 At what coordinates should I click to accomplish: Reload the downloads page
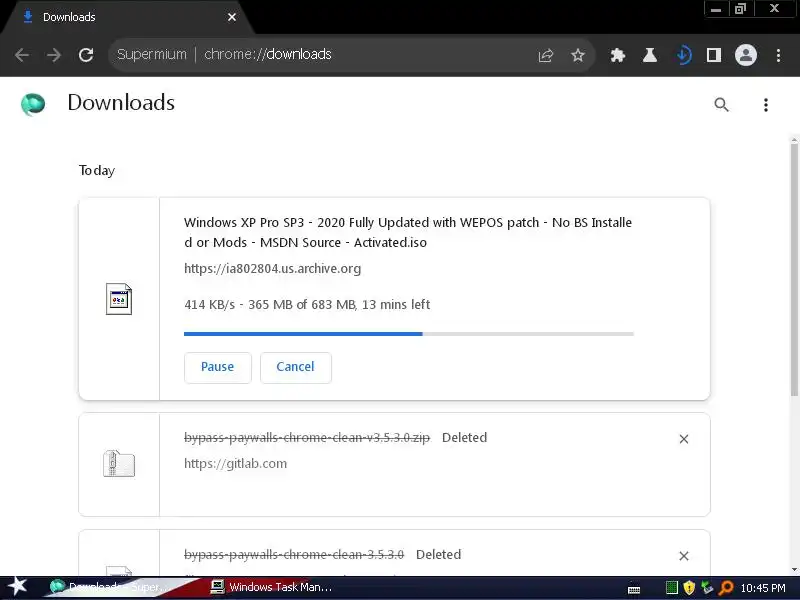[86, 55]
